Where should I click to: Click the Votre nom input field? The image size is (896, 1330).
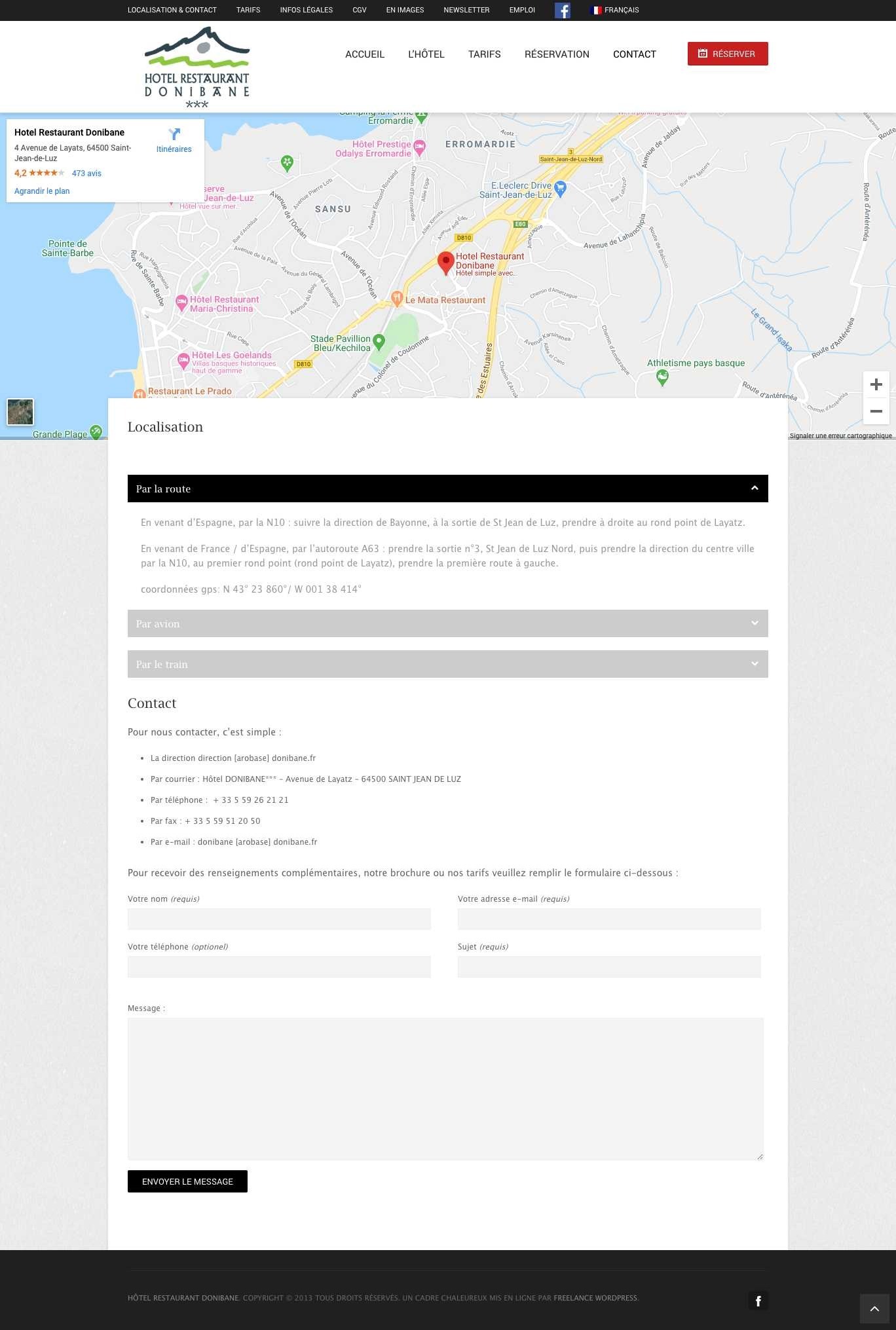coord(279,919)
